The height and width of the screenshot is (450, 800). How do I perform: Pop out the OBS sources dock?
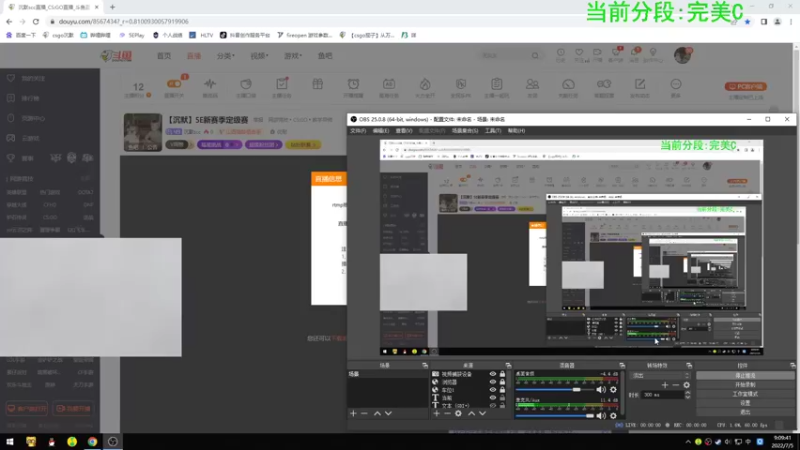[x=508, y=365]
